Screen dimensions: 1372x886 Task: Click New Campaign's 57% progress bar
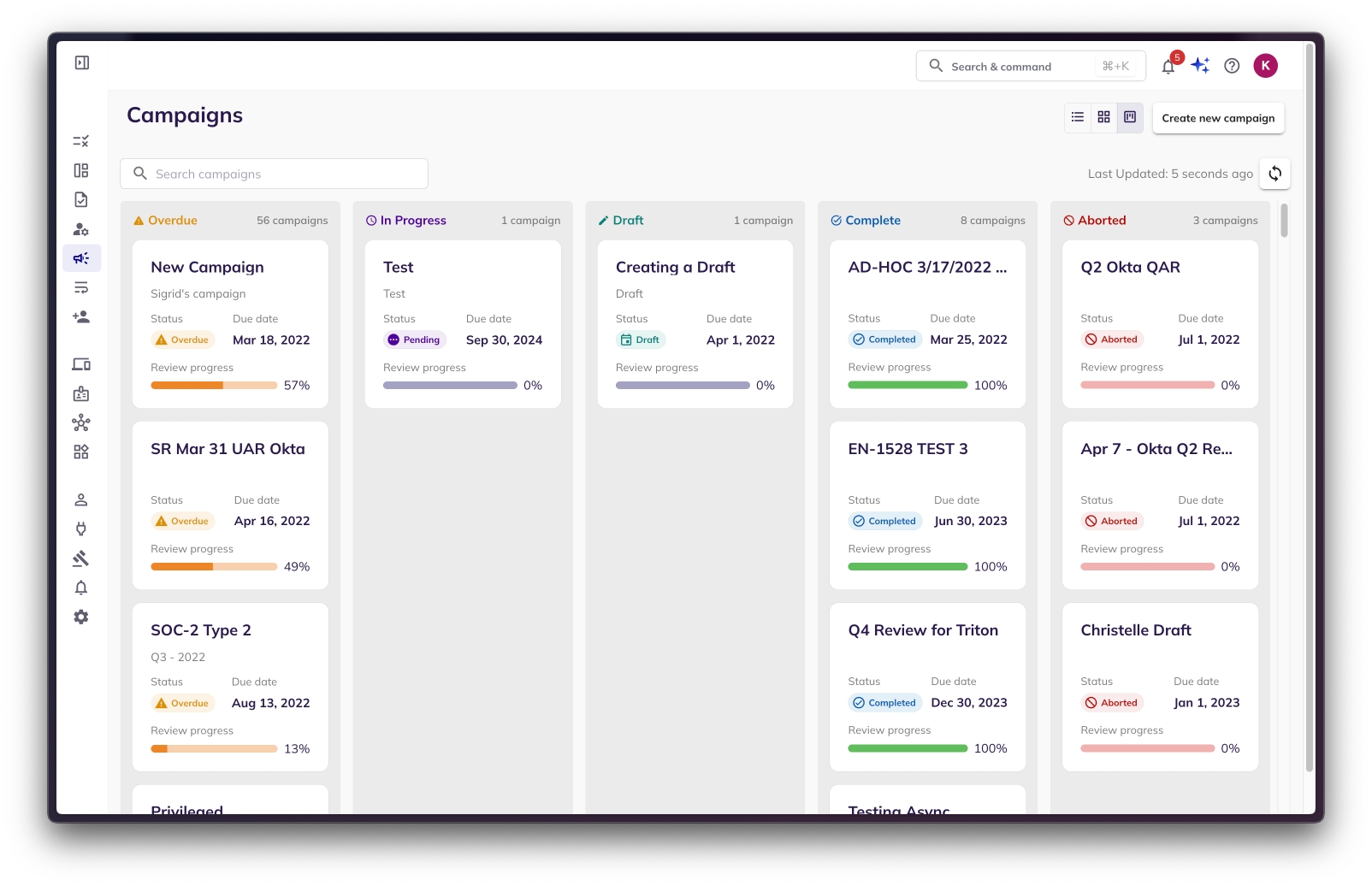point(214,386)
